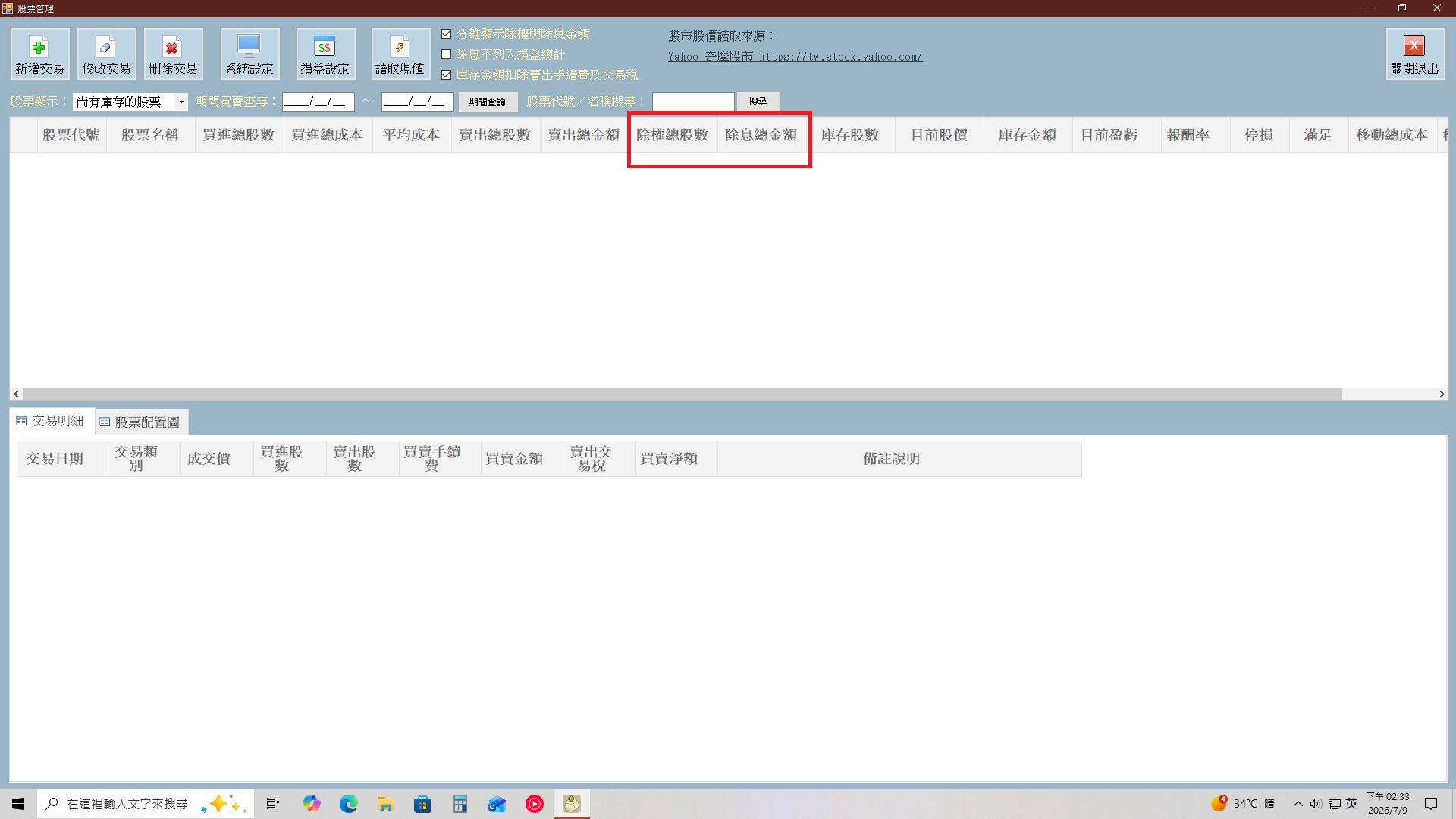This screenshot has width=1456, height=819.
Task: Click the 買進總股數 column header
Action: coord(239,135)
